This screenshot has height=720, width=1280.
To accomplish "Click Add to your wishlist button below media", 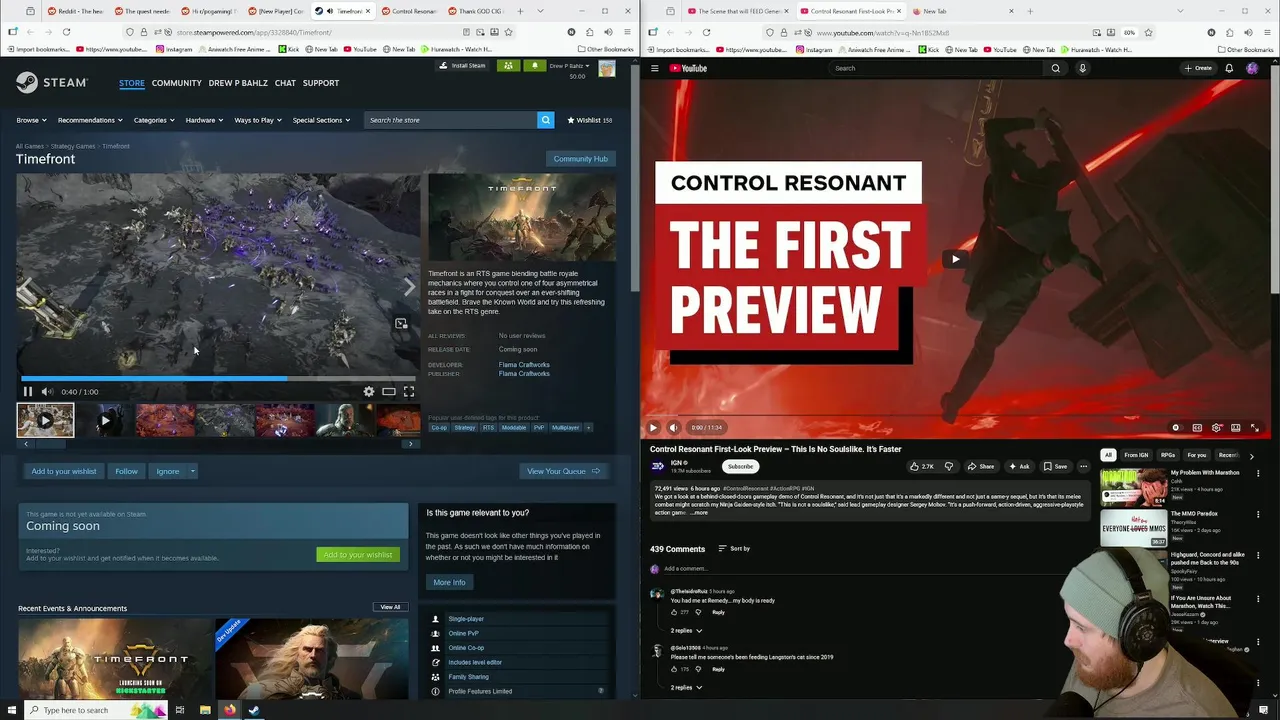I will point(64,471).
